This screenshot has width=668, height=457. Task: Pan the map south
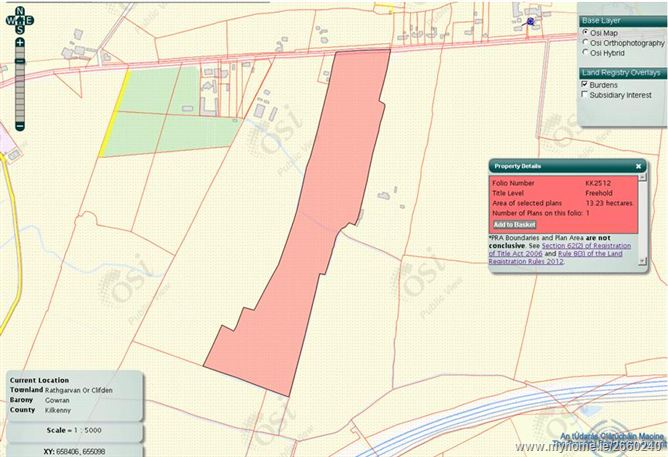tap(19, 30)
